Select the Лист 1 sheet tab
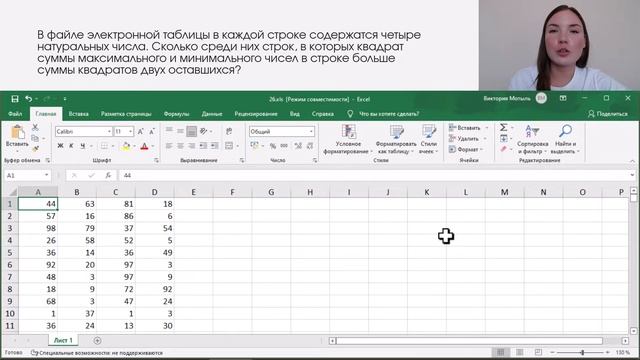Viewport: 640px width, 360px height. point(63,340)
